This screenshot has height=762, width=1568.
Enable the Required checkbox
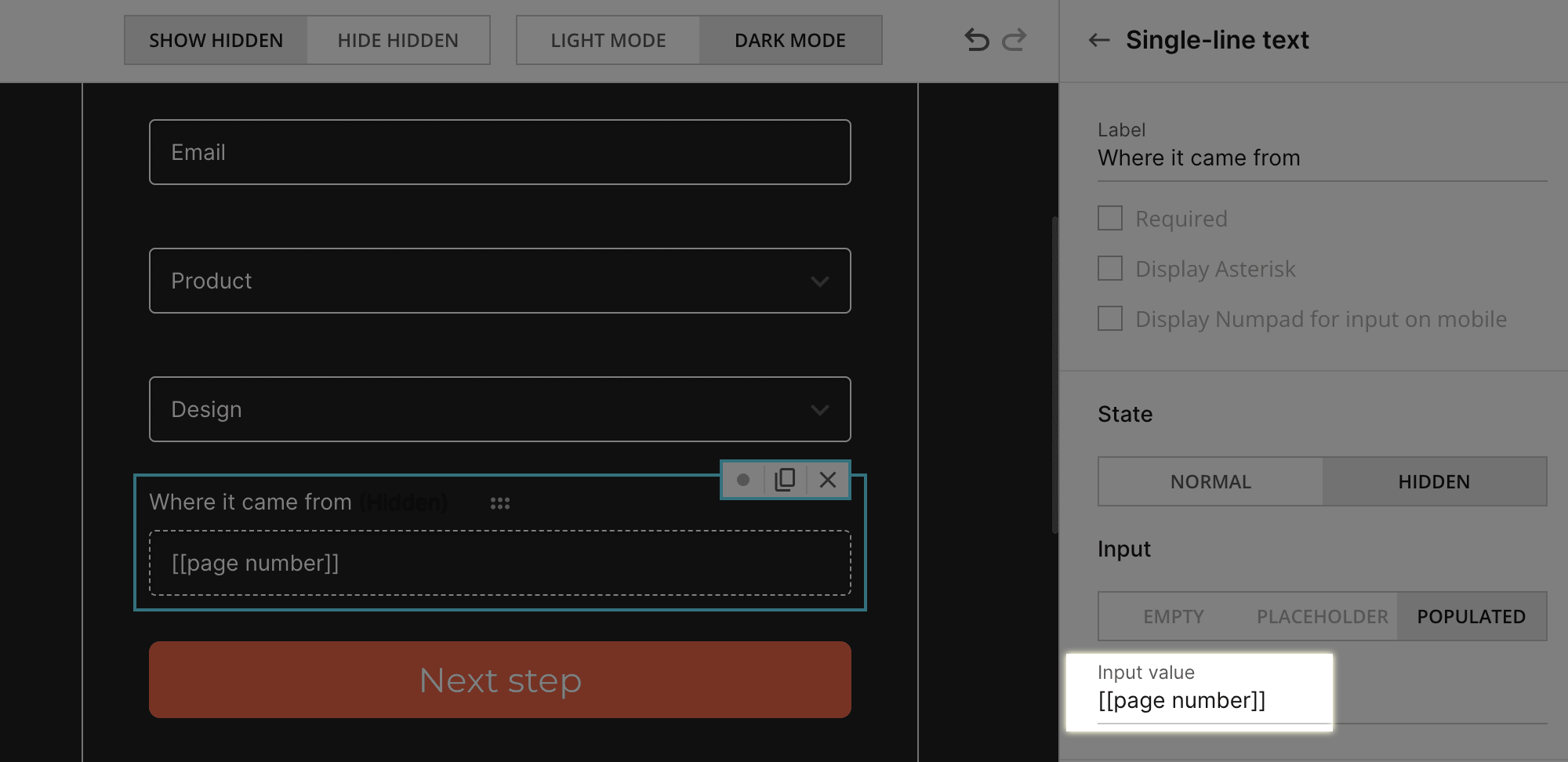[x=1110, y=218]
